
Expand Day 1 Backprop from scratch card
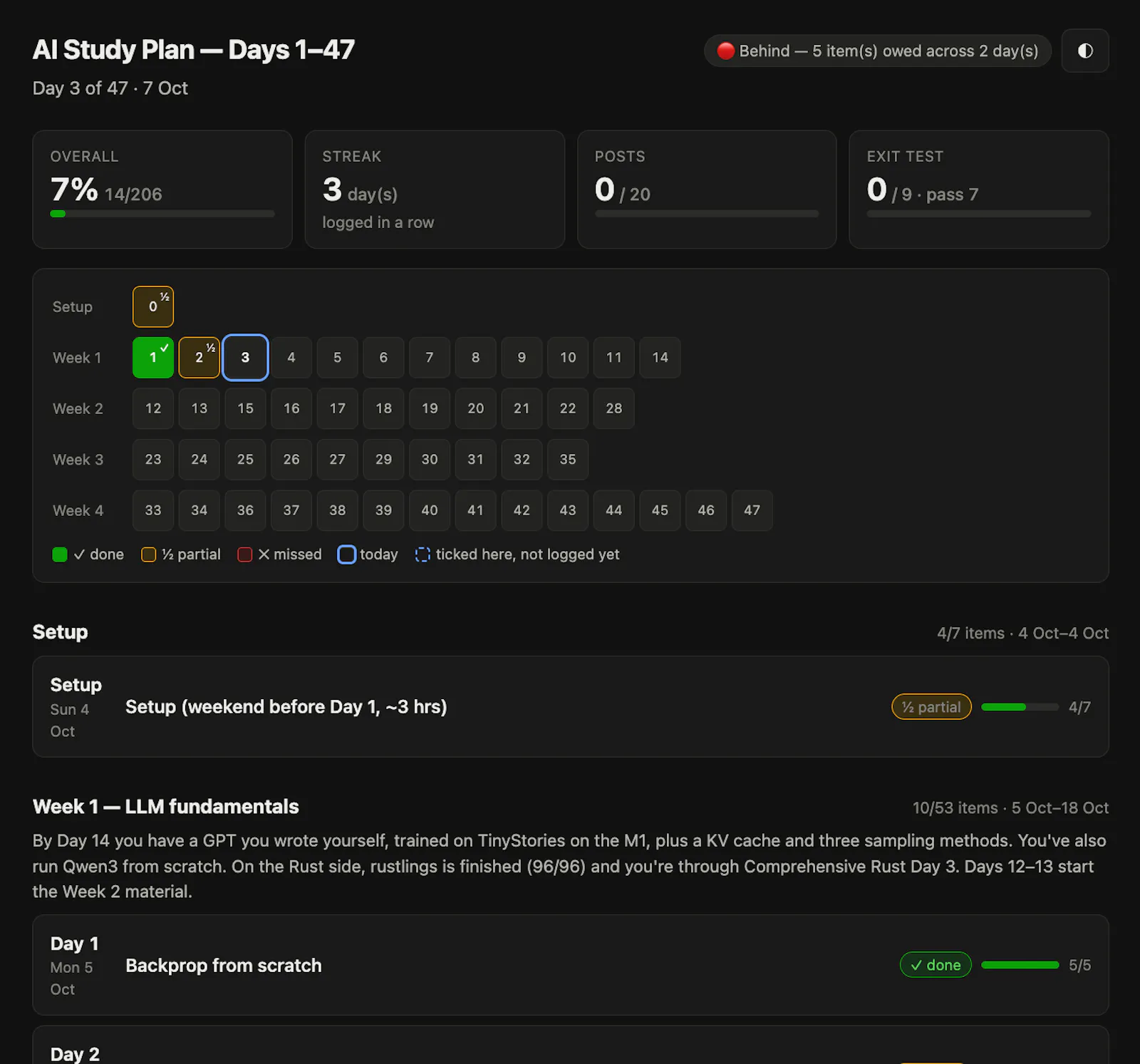[571, 965]
